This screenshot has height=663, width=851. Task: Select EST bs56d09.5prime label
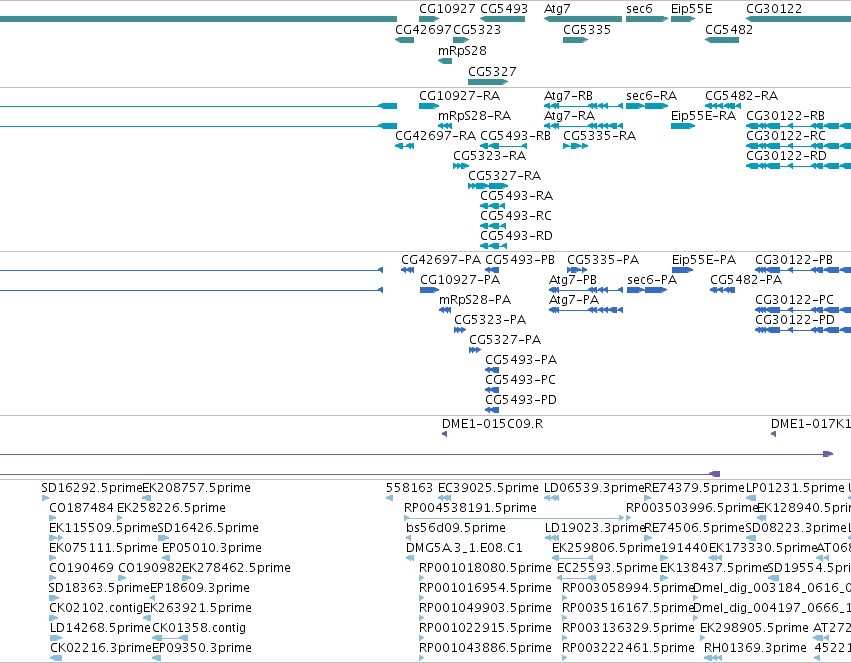pos(455,528)
